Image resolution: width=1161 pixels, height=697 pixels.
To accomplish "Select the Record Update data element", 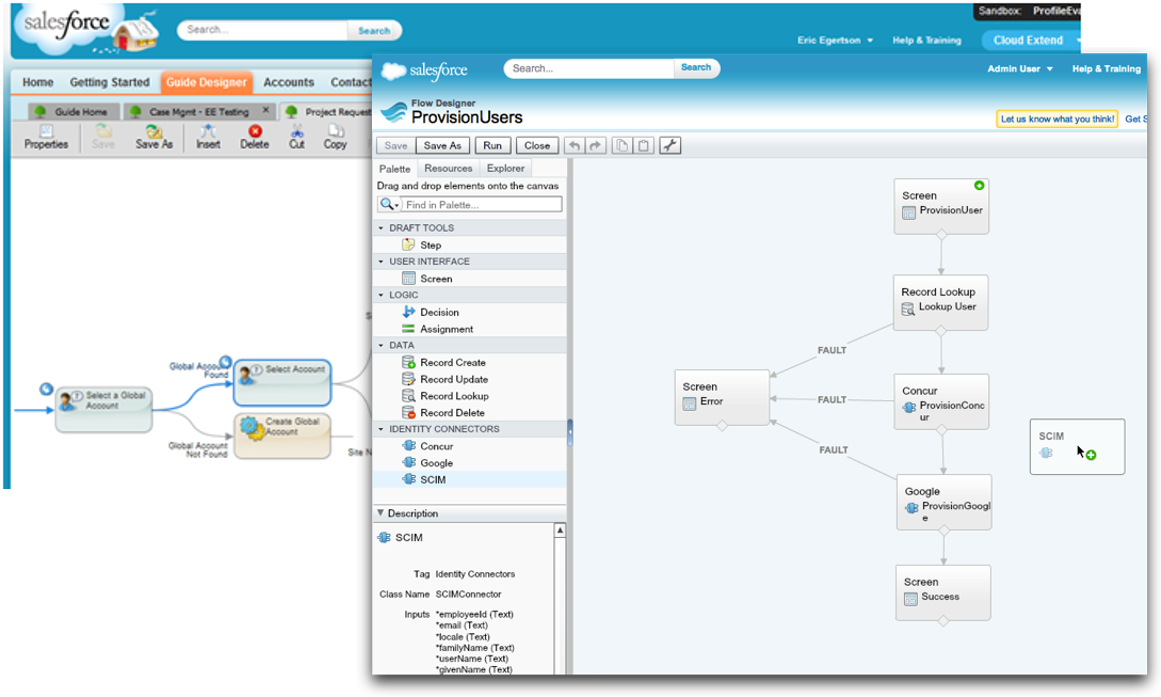I will click(x=444, y=379).
